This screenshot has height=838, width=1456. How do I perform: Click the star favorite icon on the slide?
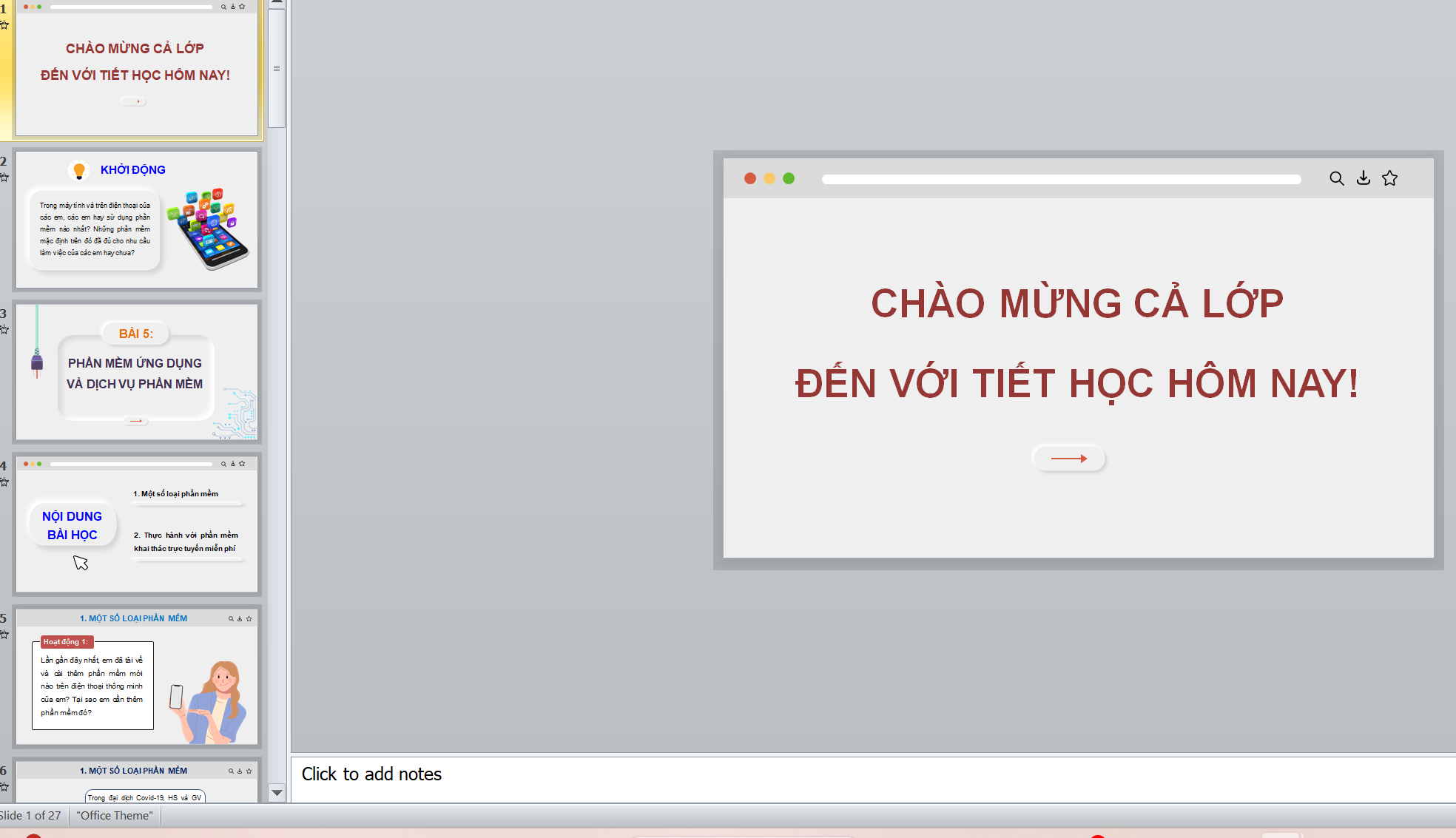pos(1389,178)
